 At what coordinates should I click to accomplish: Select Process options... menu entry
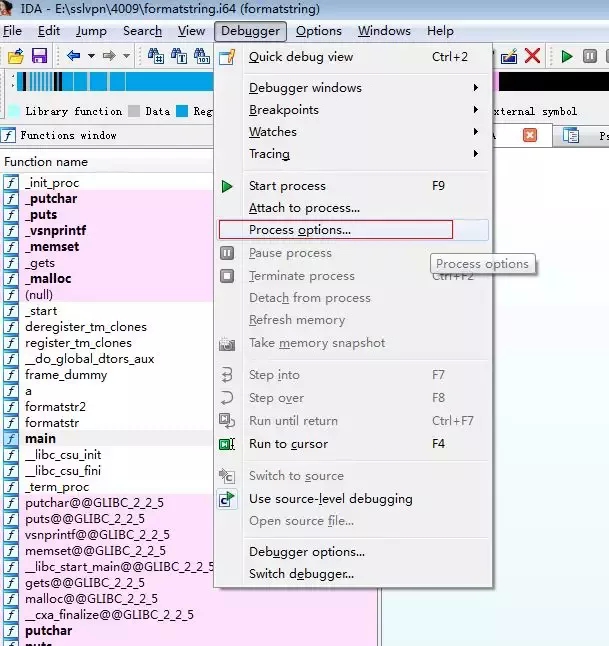pyautogui.click(x=353, y=230)
